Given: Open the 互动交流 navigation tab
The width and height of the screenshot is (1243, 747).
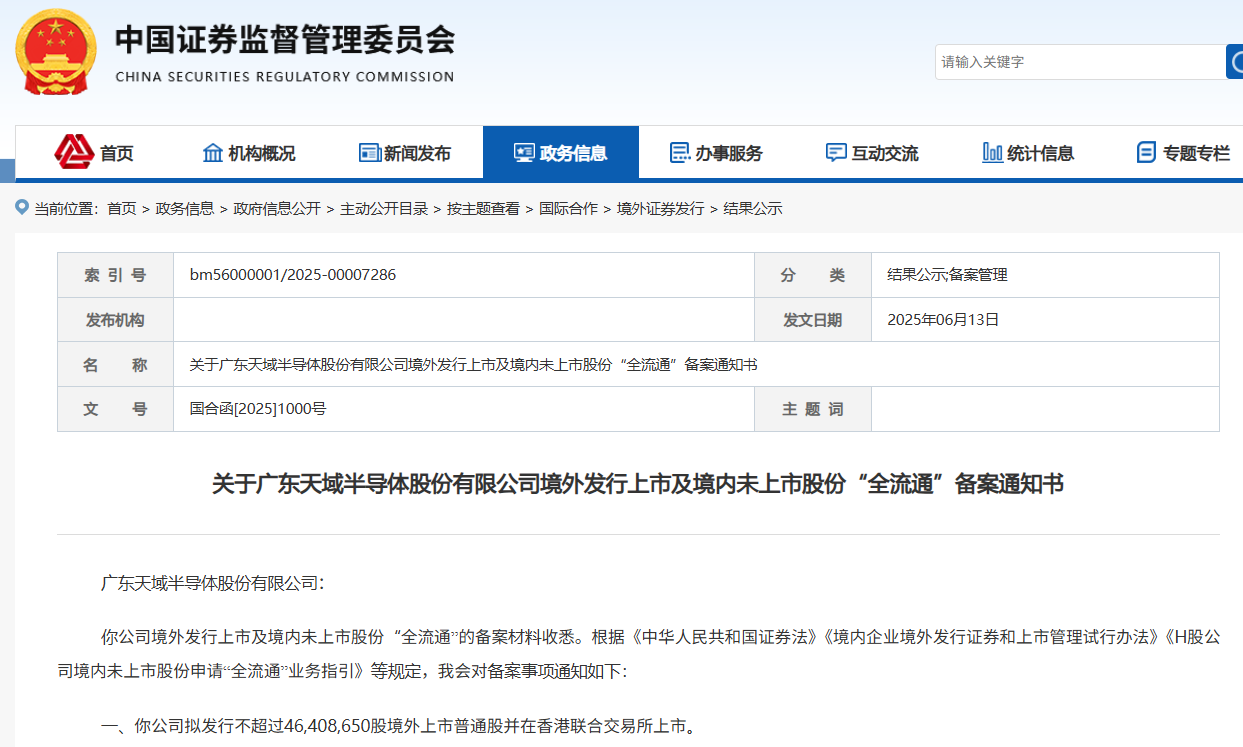Looking at the screenshot, I should [872, 153].
